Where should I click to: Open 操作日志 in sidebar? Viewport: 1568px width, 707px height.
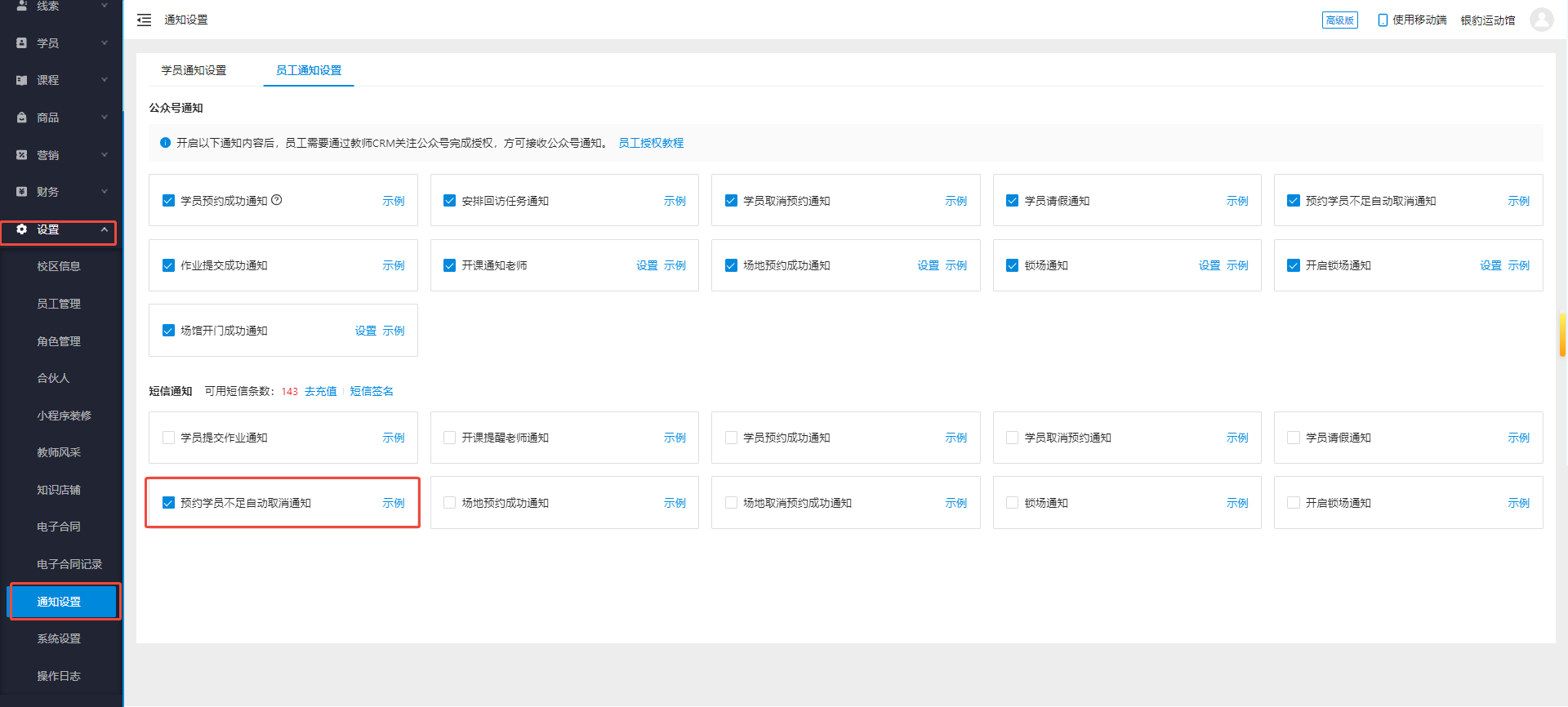59,676
